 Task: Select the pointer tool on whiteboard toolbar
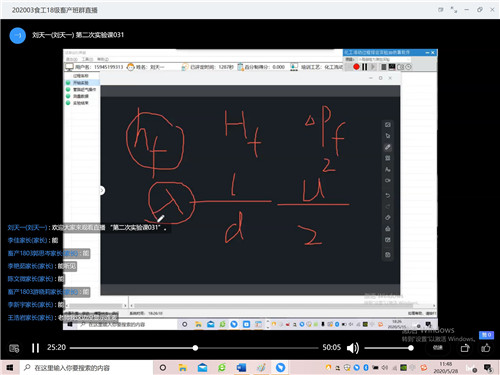point(387,136)
